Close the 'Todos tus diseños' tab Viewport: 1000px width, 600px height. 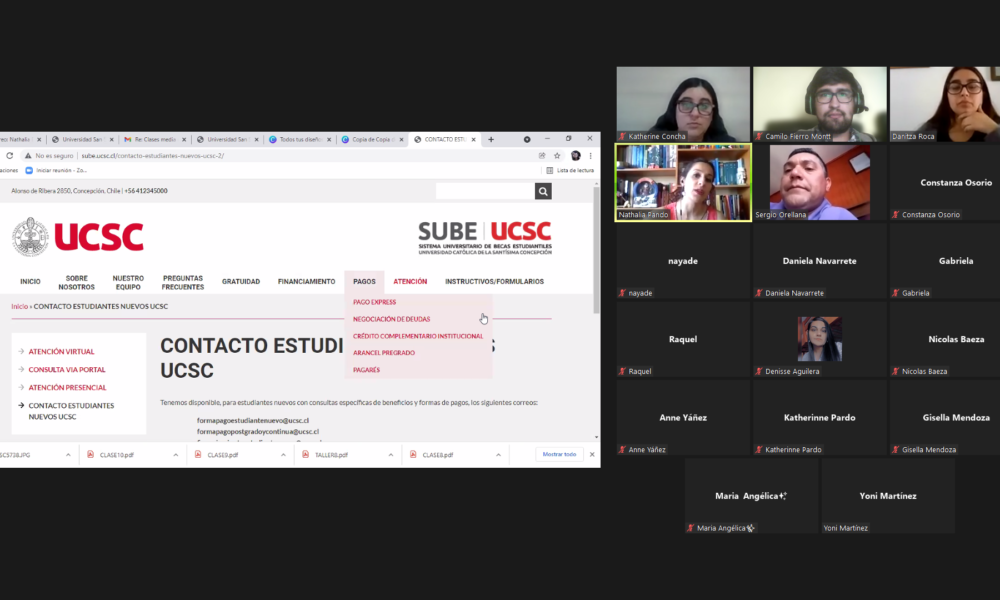(x=329, y=139)
